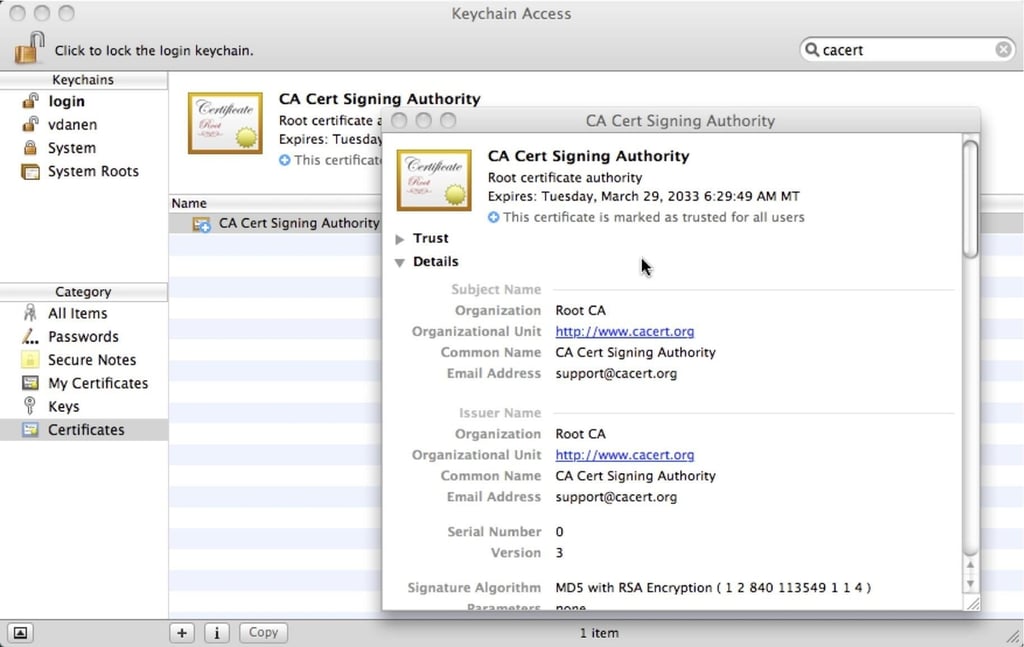This screenshot has height=647, width=1024.
Task: Select the login keychain
Action: 66,101
